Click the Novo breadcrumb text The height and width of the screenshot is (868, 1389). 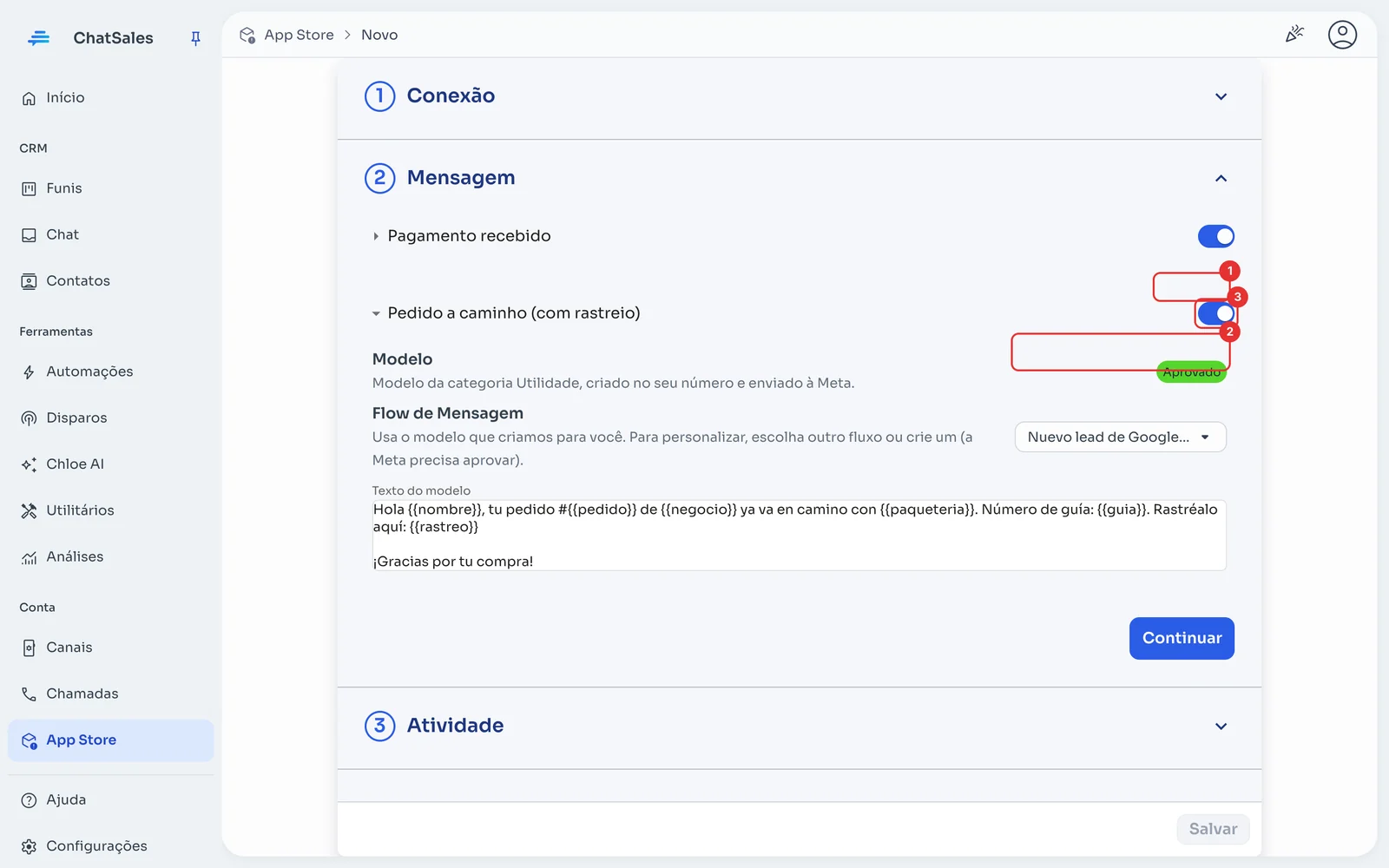click(379, 35)
